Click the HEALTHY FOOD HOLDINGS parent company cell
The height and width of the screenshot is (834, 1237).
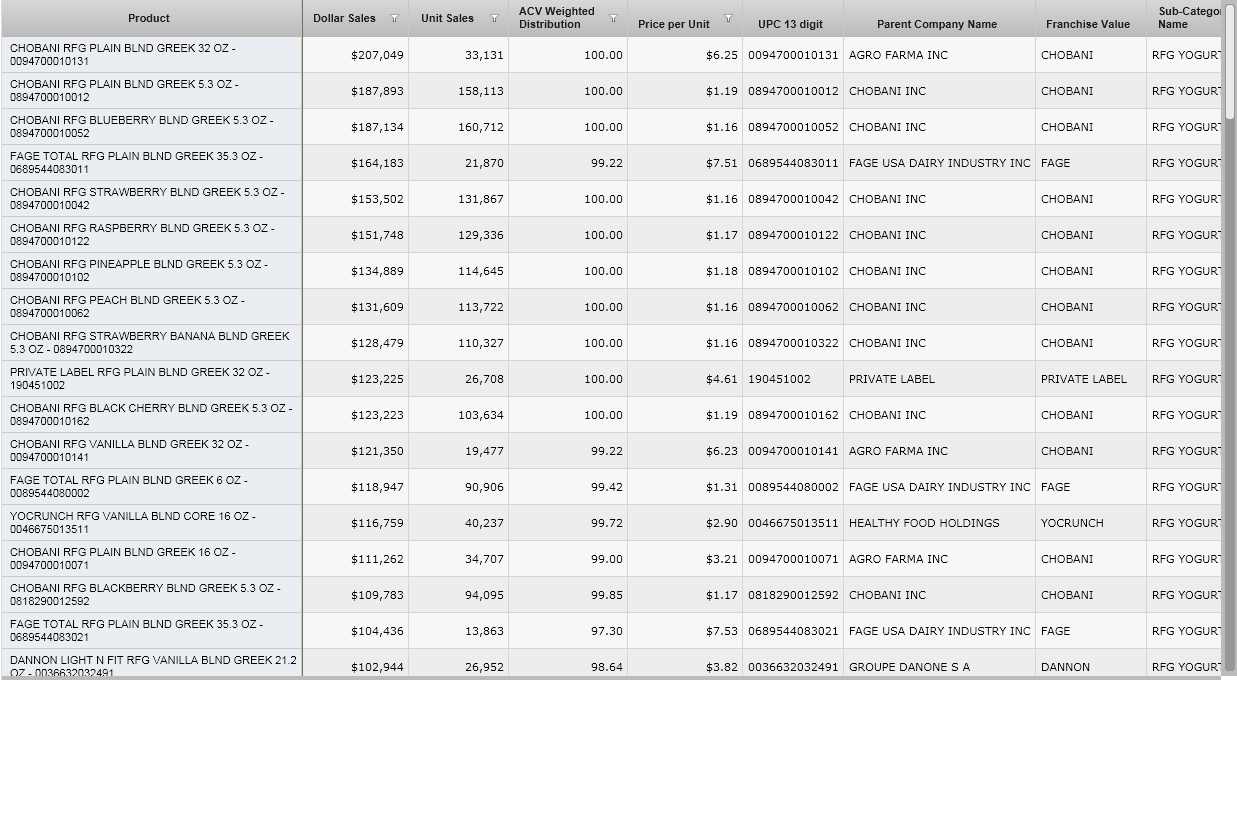pyautogui.click(x=924, y=523)
